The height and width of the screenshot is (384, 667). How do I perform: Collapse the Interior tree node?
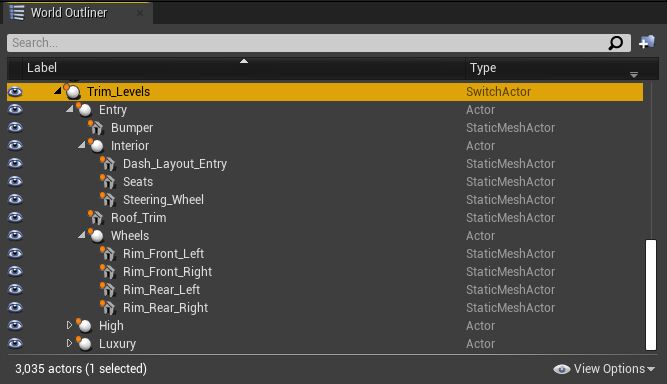point(82,145)
